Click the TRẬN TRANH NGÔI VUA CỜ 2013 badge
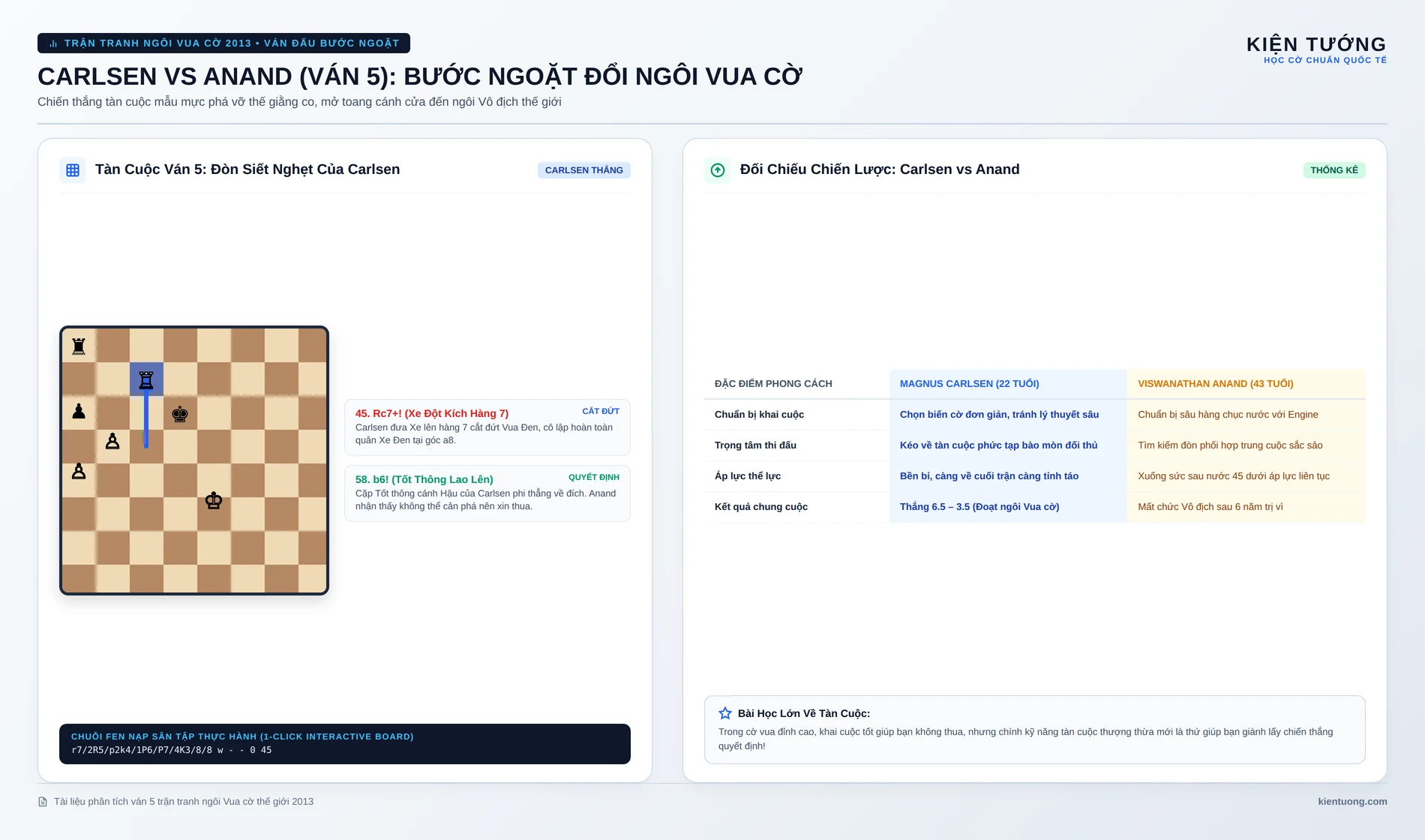Screen dimensions: 1425x840 point(223,43)
